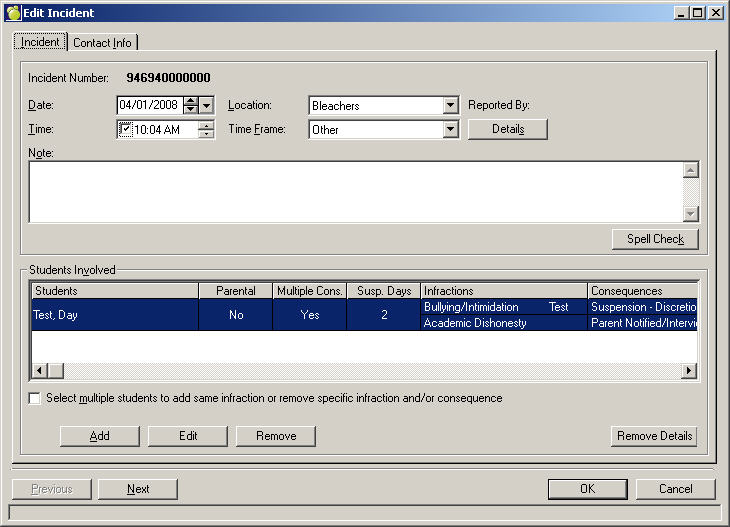Click the Edit Incident title bar icon
Viewport: 730px width, 527px height.
(x=13, y=12)
